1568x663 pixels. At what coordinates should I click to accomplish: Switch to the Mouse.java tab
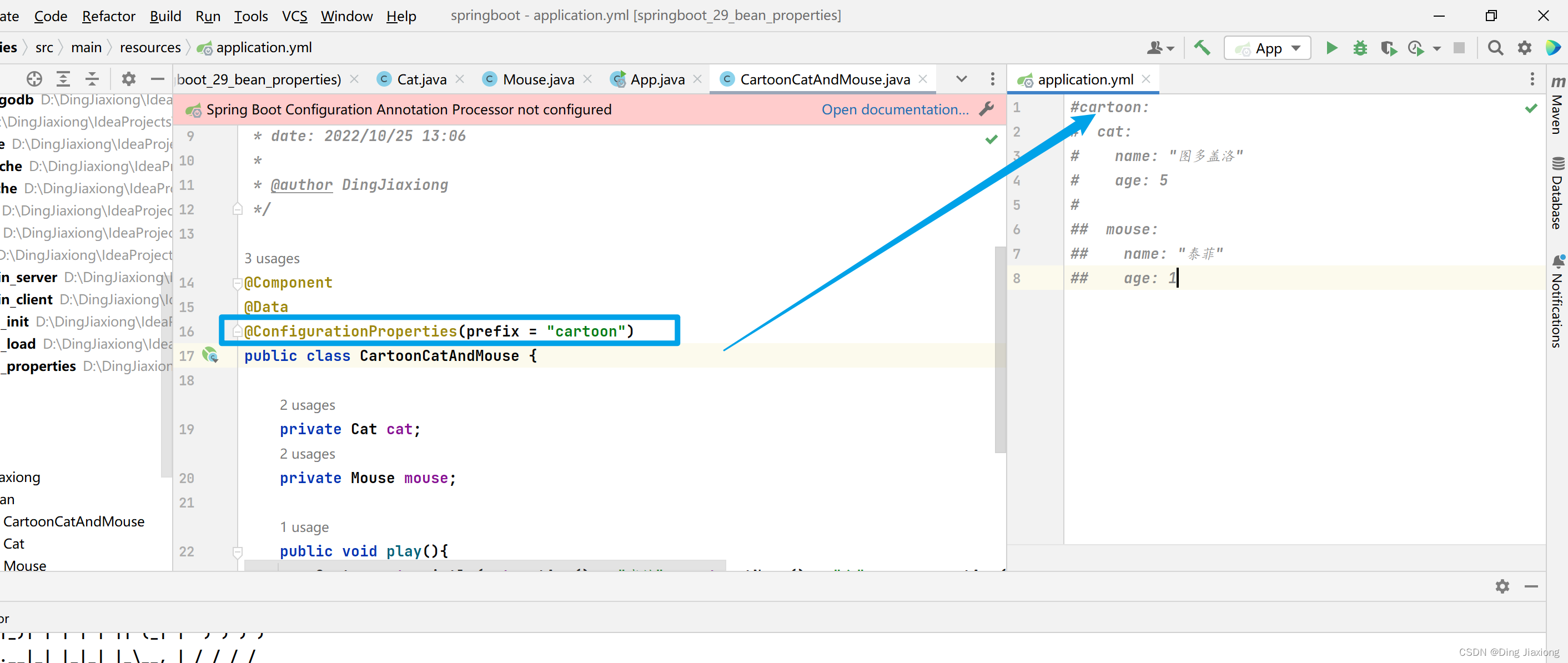[x=537, y=80]
